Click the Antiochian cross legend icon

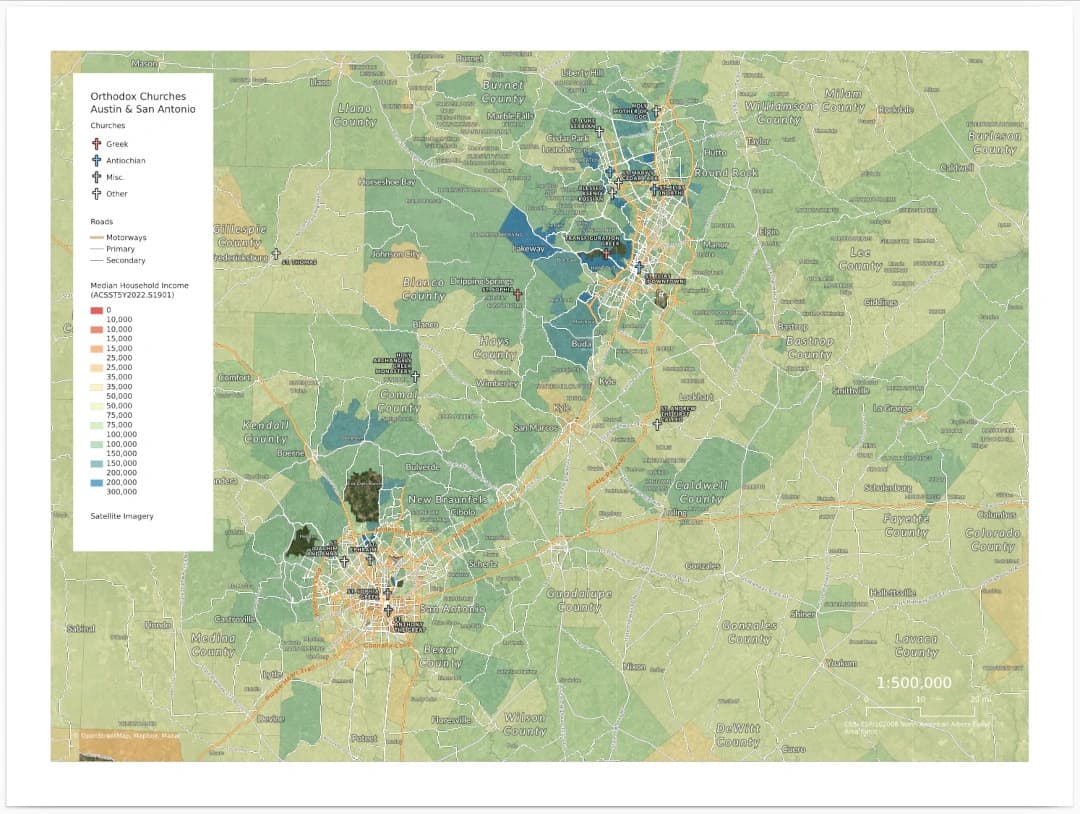click(96, 160)
